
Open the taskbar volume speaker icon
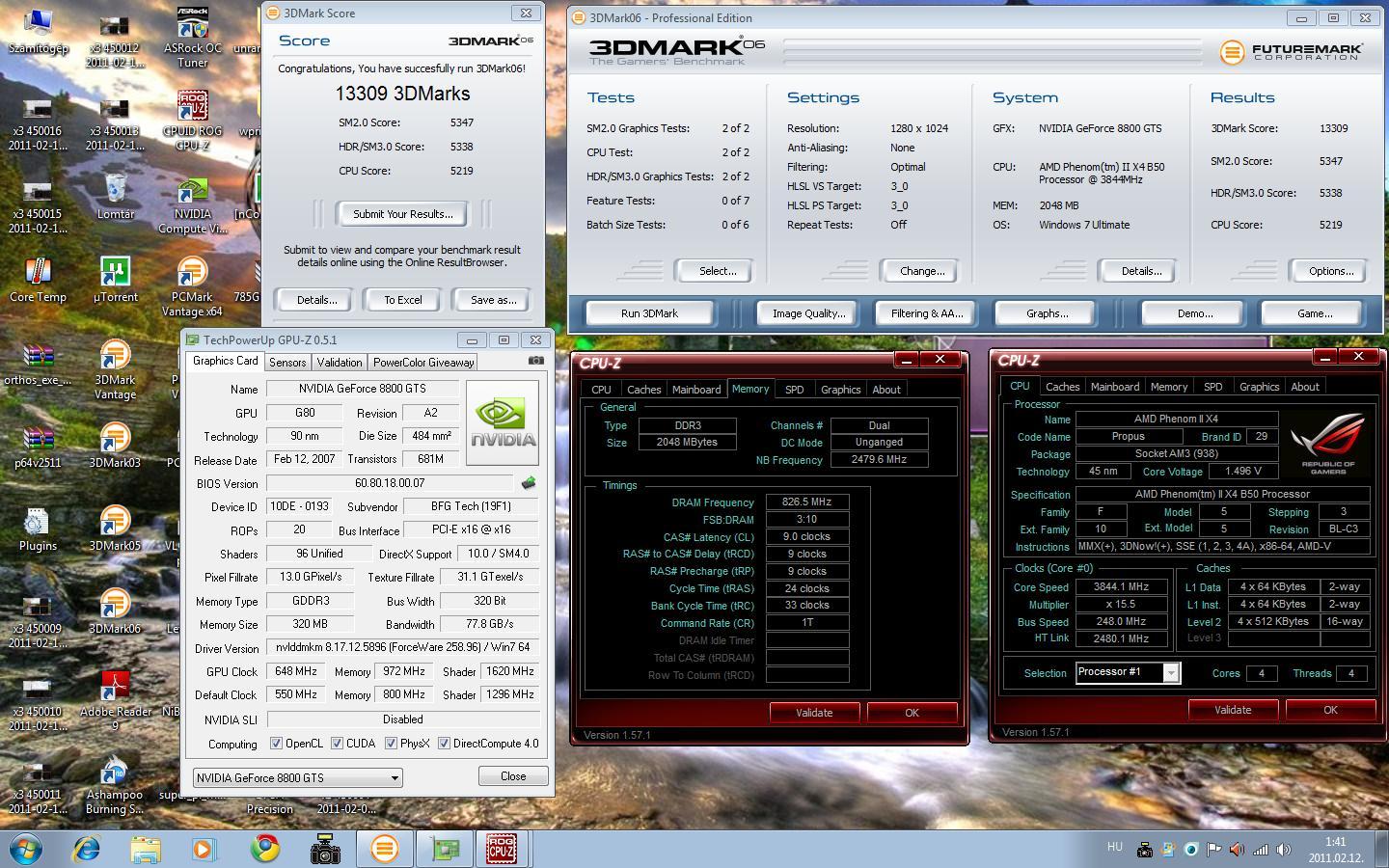pyautogui.click(x=1283, y=850)
